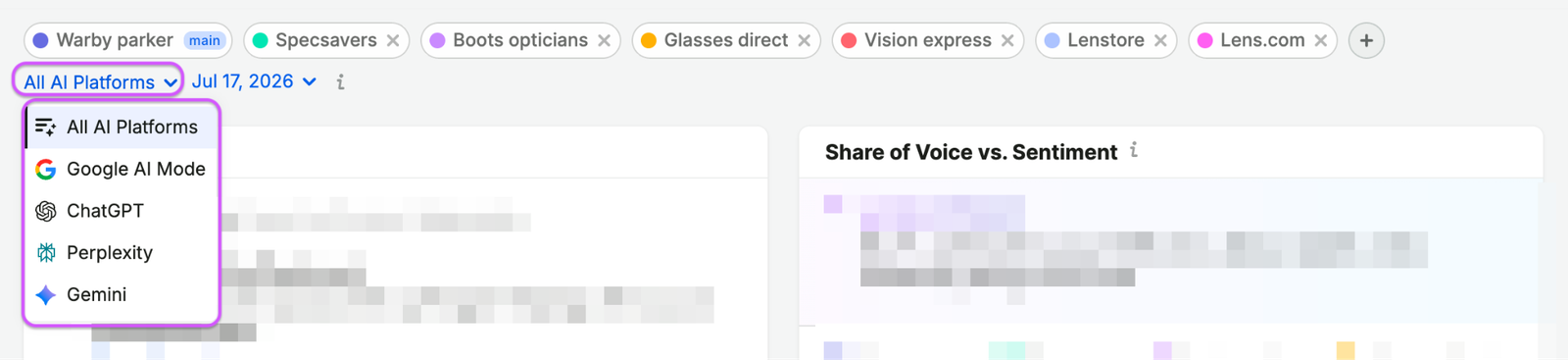Choose ChatGPT in the platform menu
The image size is (1568, 360).
coord(122,211)
